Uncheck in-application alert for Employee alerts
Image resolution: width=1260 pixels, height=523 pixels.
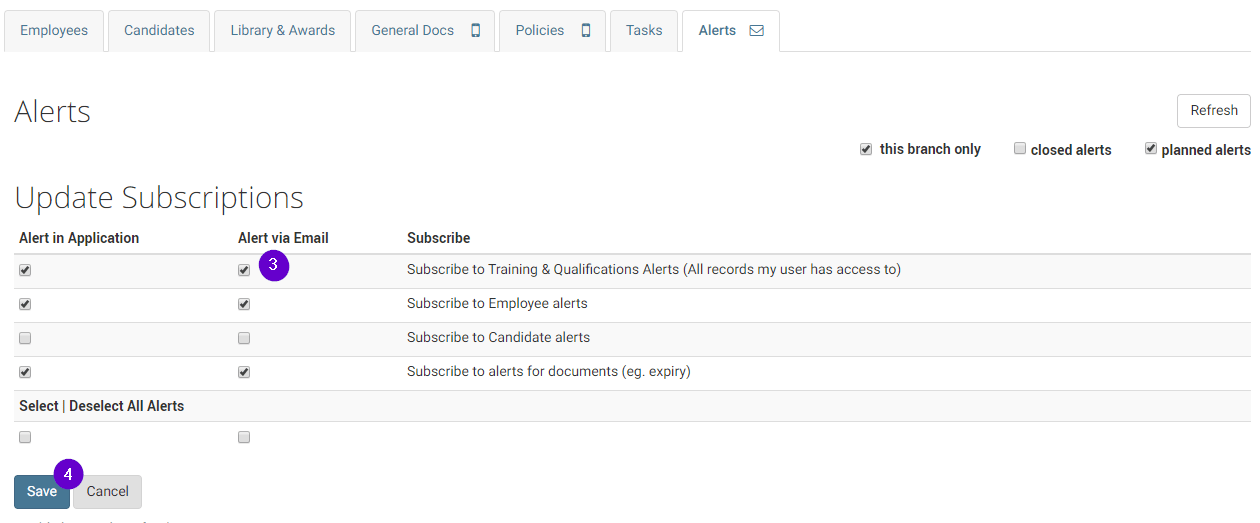pos(25,304)
